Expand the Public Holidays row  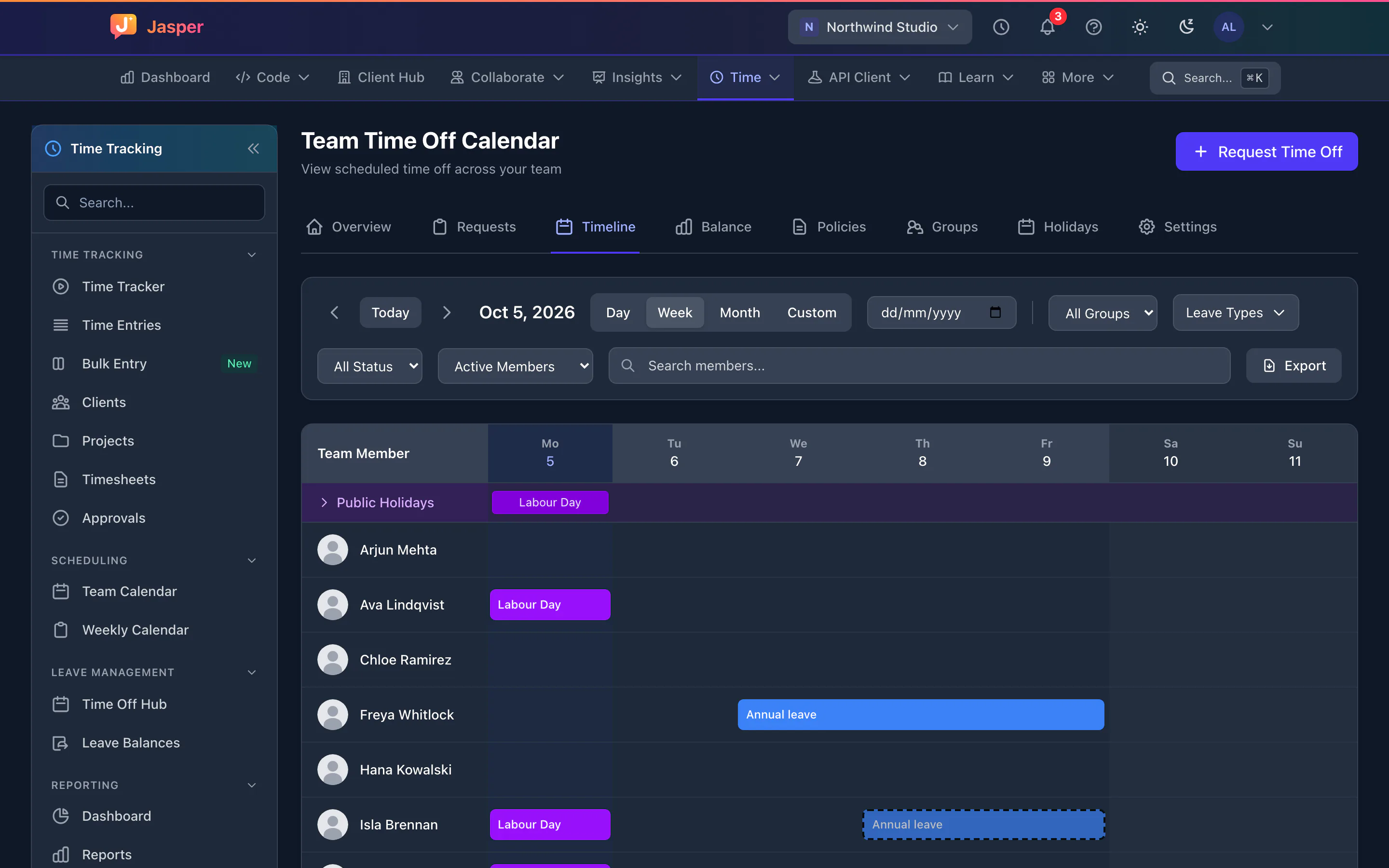[x=324, y=502]
